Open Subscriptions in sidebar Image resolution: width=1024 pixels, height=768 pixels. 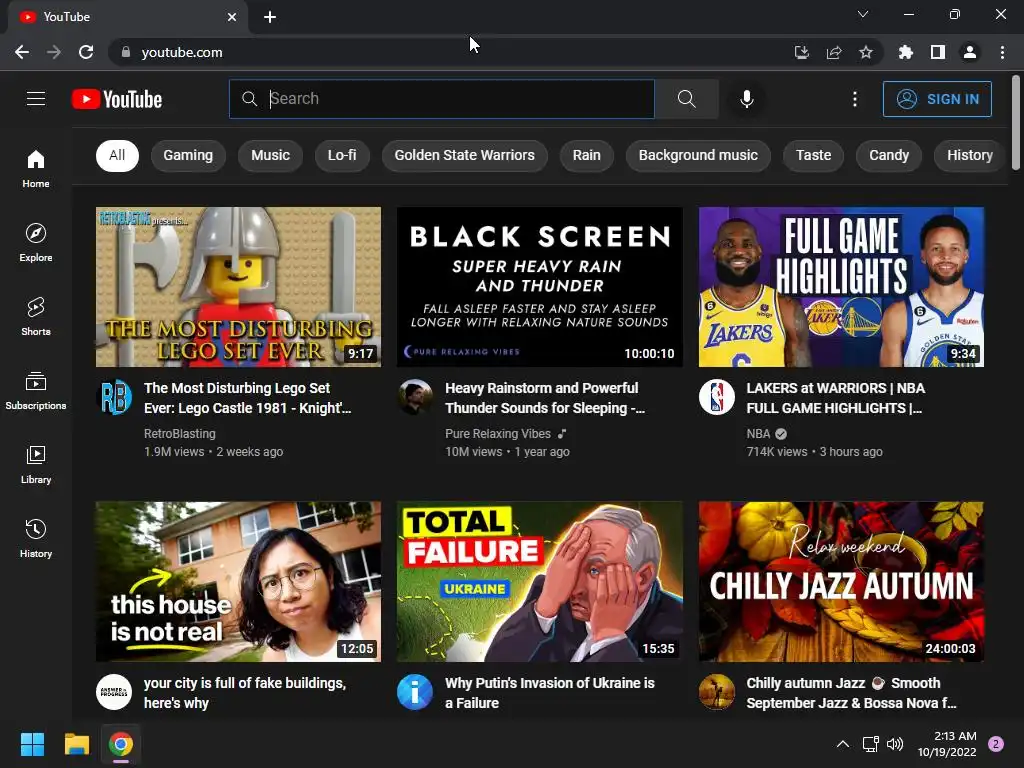point(36,390)
